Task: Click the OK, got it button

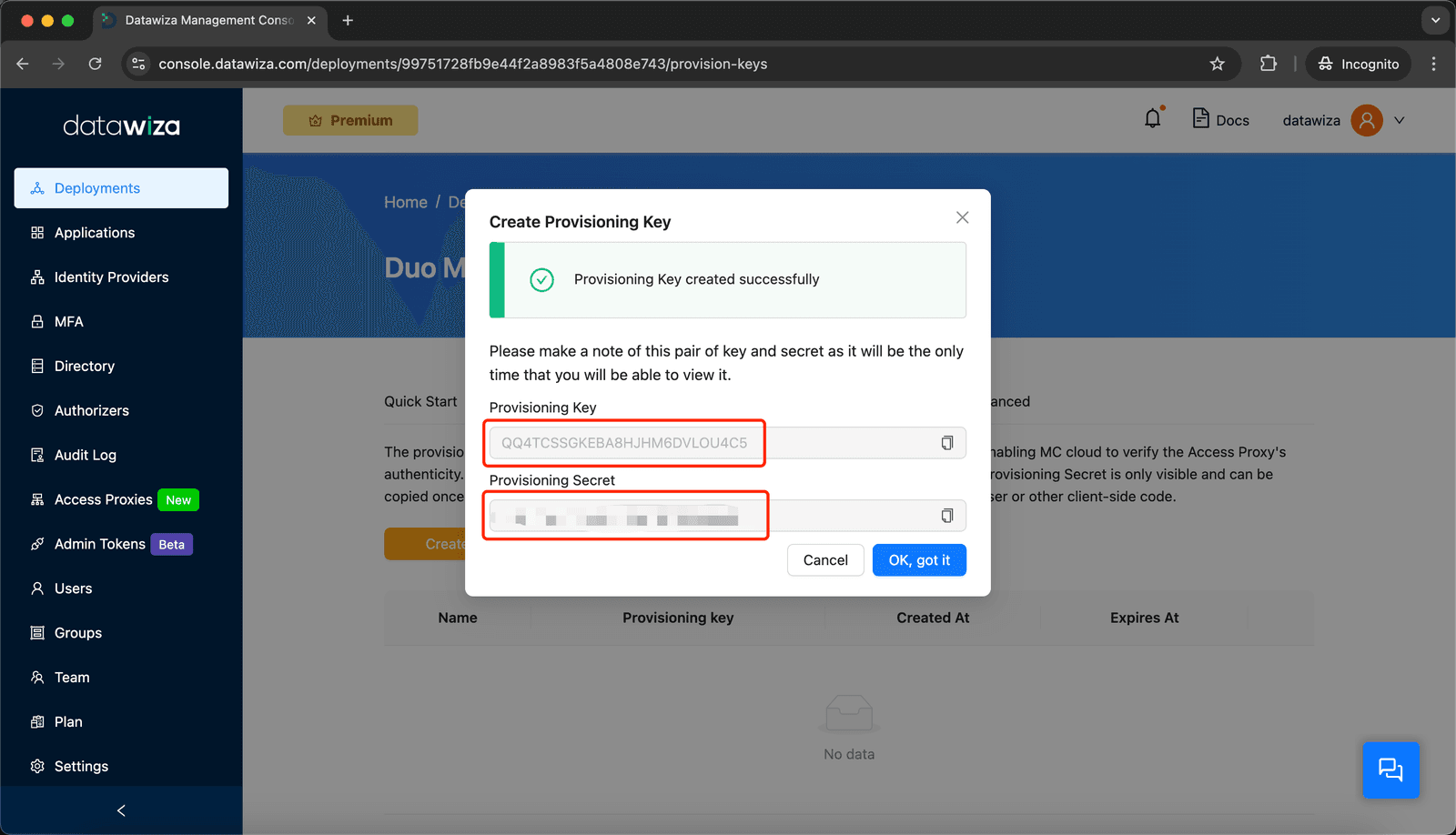Action: click(919, 560)
